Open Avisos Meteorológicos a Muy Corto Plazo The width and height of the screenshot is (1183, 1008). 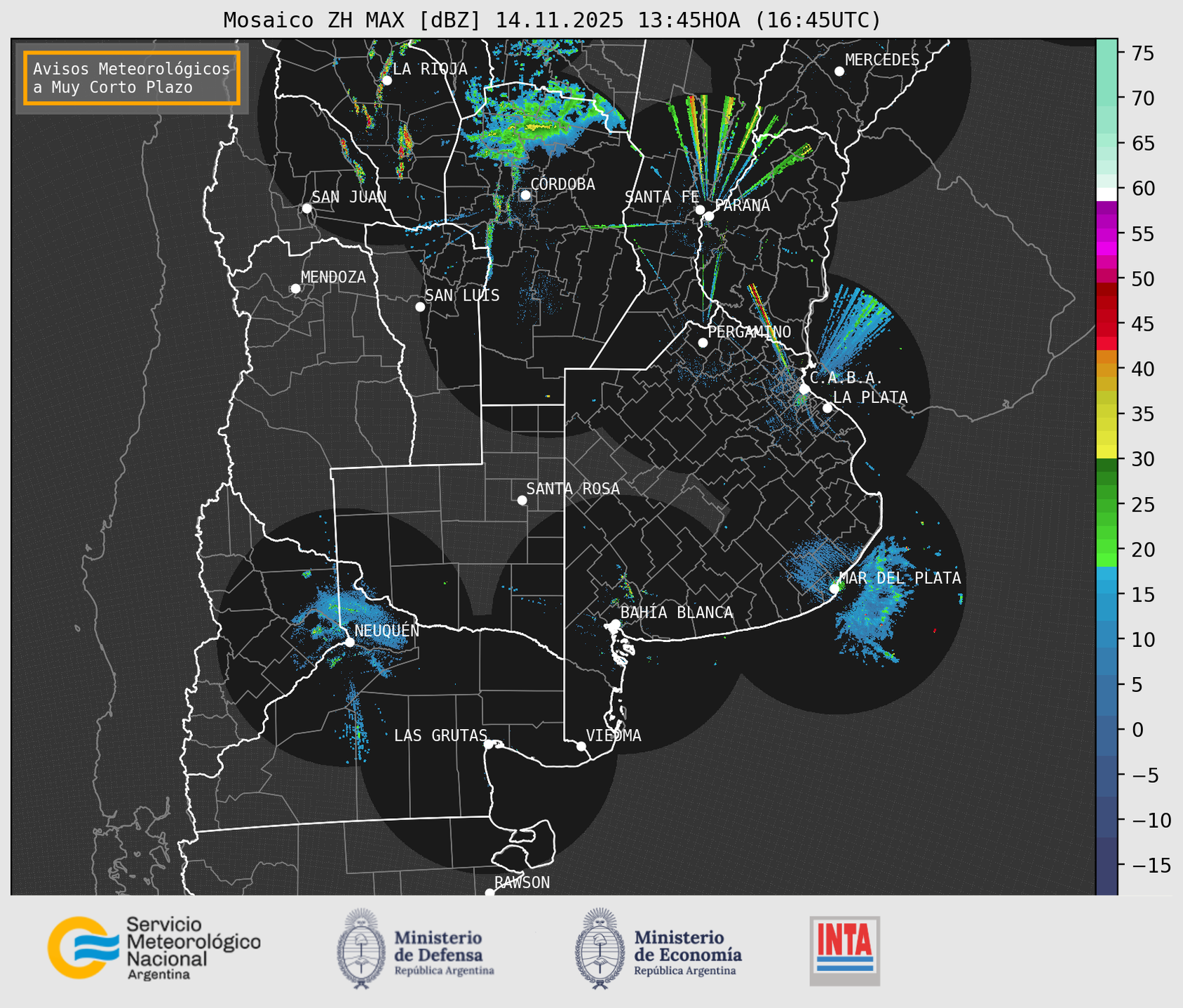click(x=132, y=78)
